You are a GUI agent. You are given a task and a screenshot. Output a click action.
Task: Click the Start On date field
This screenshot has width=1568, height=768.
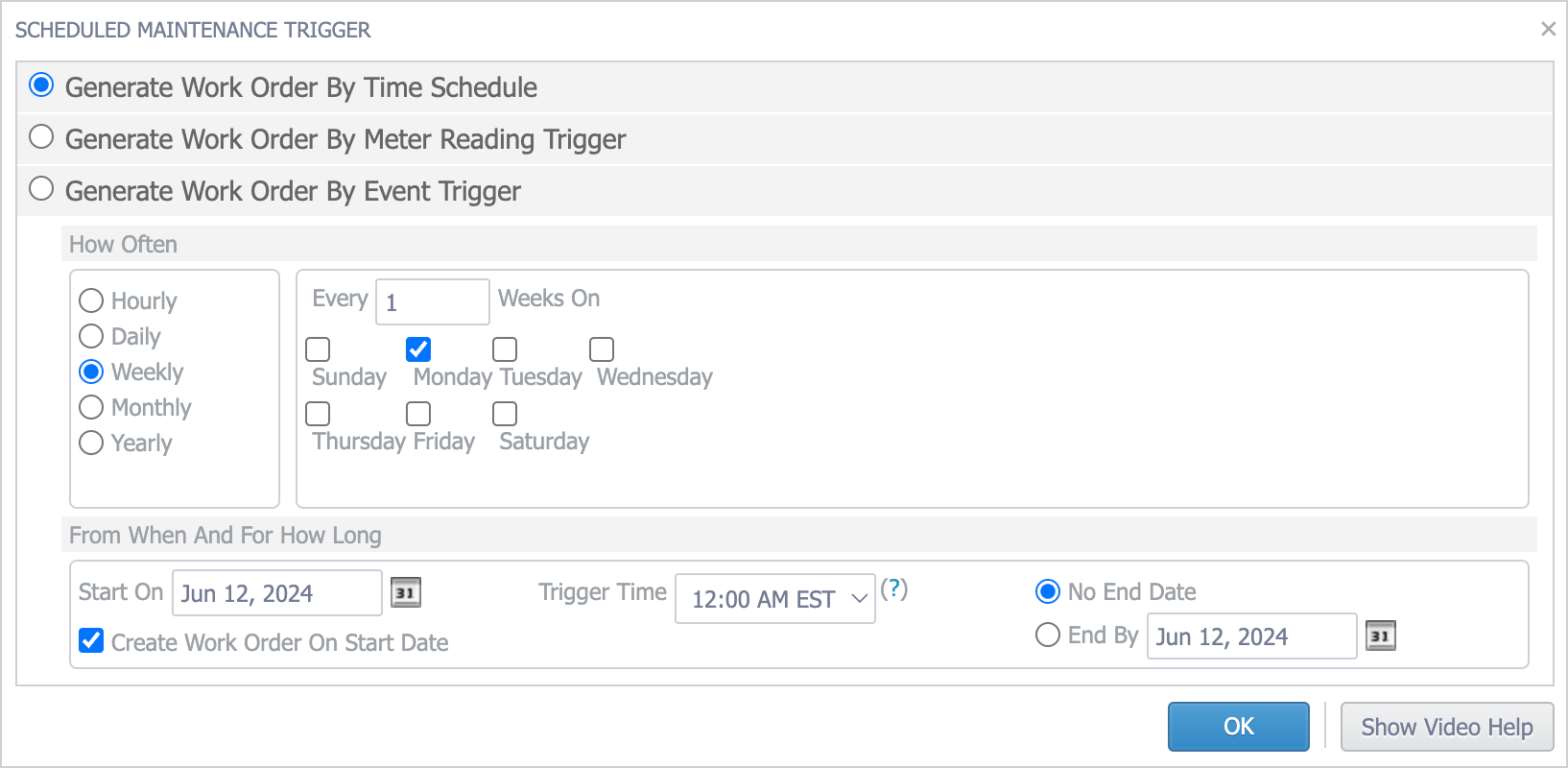[x=276, y=593]
